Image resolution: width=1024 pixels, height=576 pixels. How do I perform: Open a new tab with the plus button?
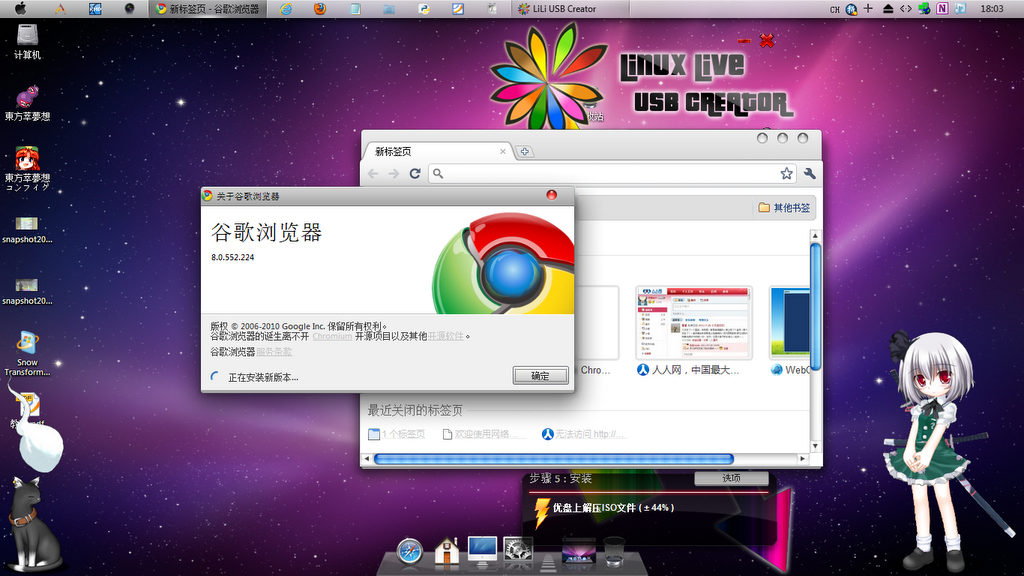(x=524, y=152)
